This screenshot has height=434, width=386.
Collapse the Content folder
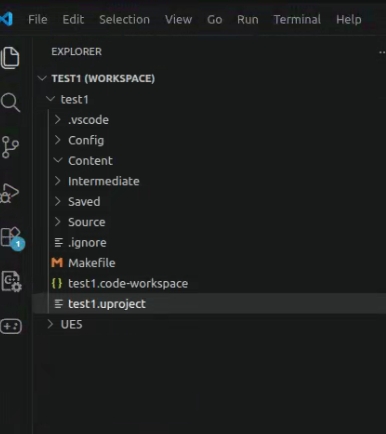click(x=58, y=160)
